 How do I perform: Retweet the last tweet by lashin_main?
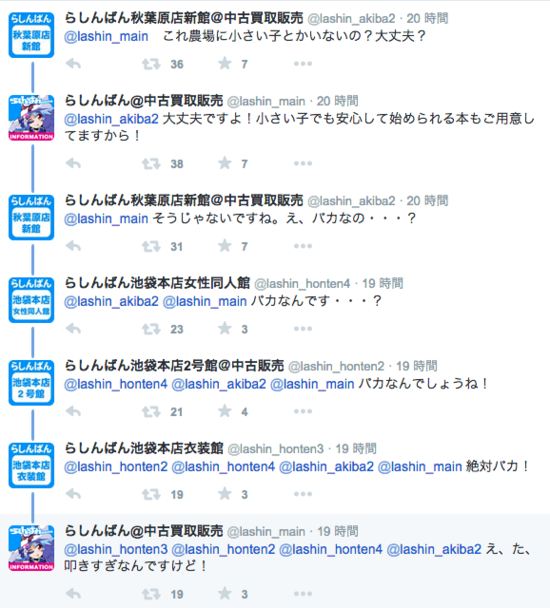click(151, 594)
